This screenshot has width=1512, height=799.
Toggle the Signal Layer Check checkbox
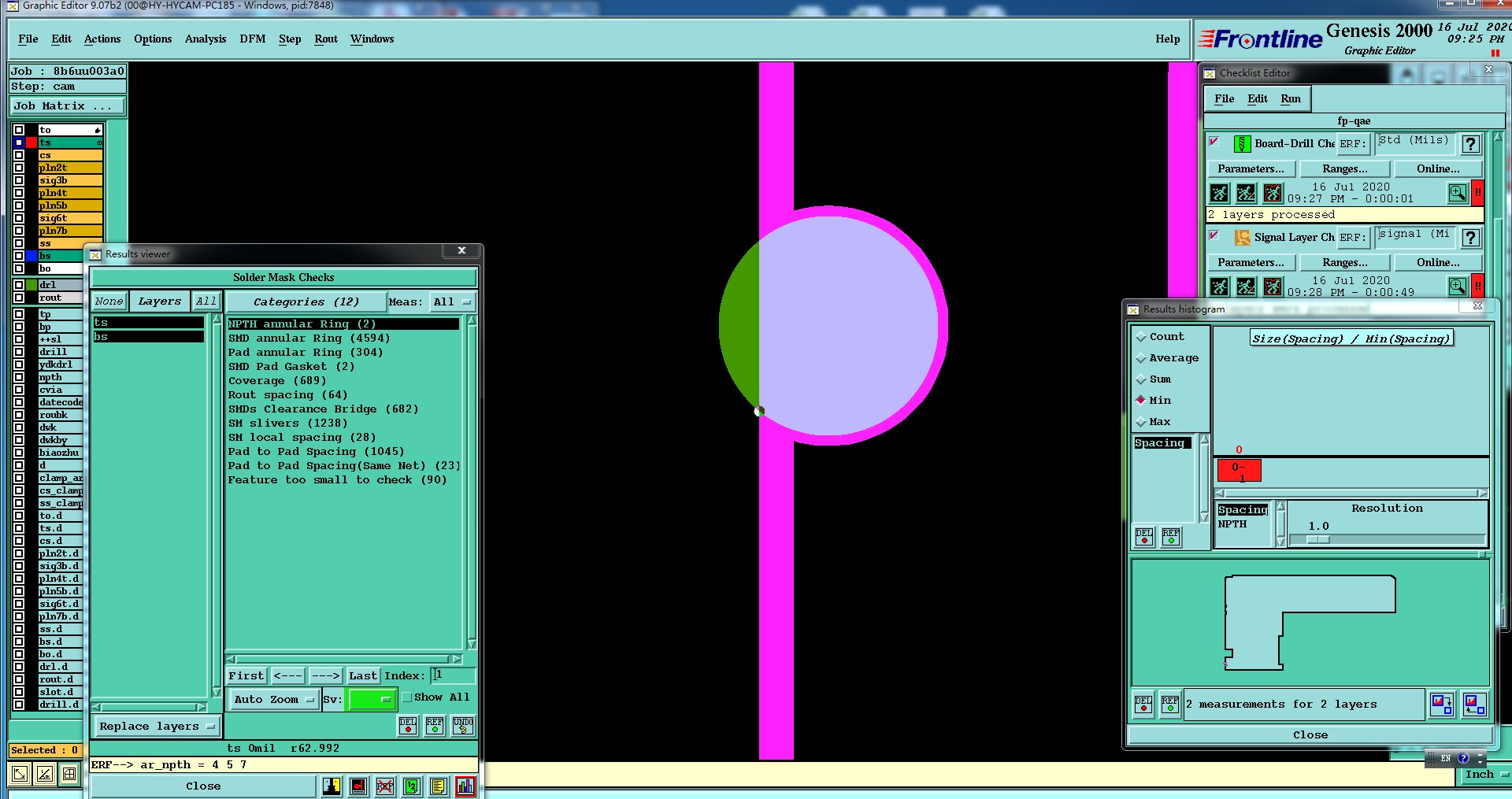tap(1214, 235)
